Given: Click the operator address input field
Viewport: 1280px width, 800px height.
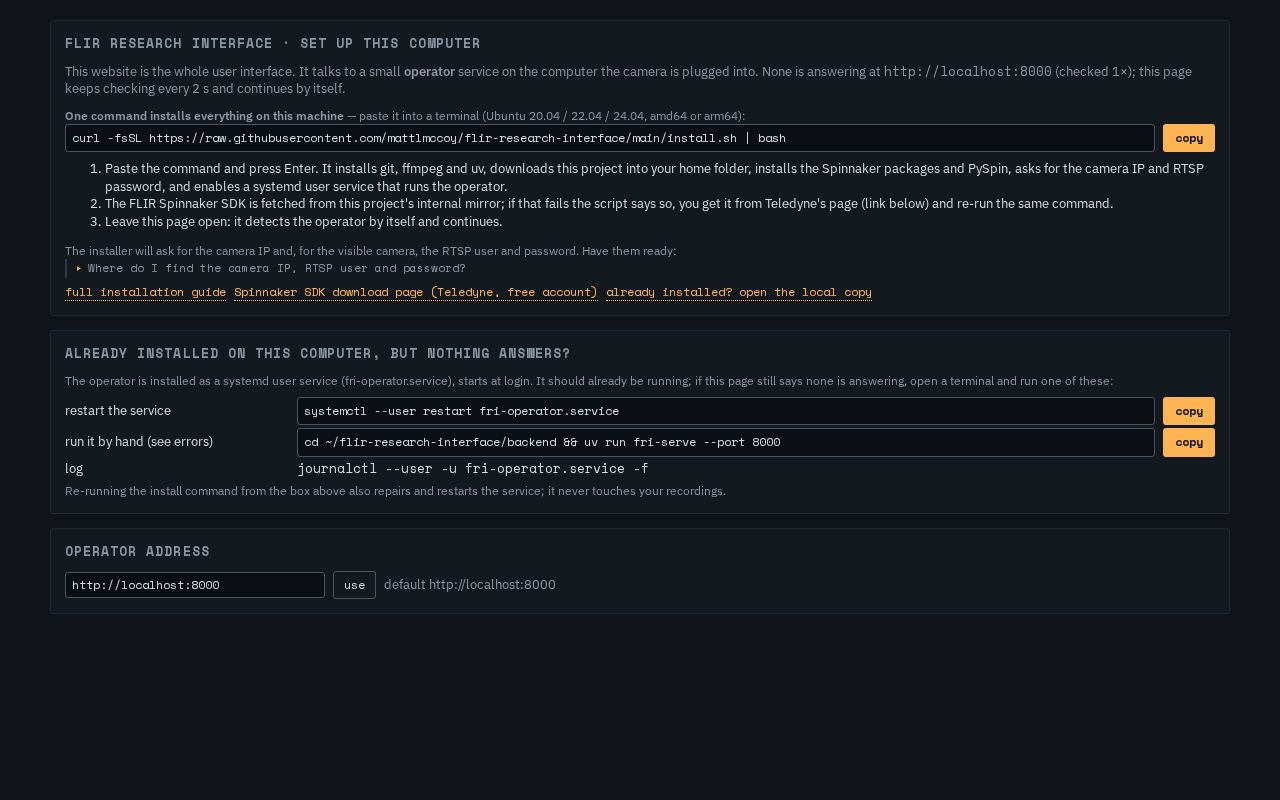Looking at the screenshot, I should coord(195,585).
